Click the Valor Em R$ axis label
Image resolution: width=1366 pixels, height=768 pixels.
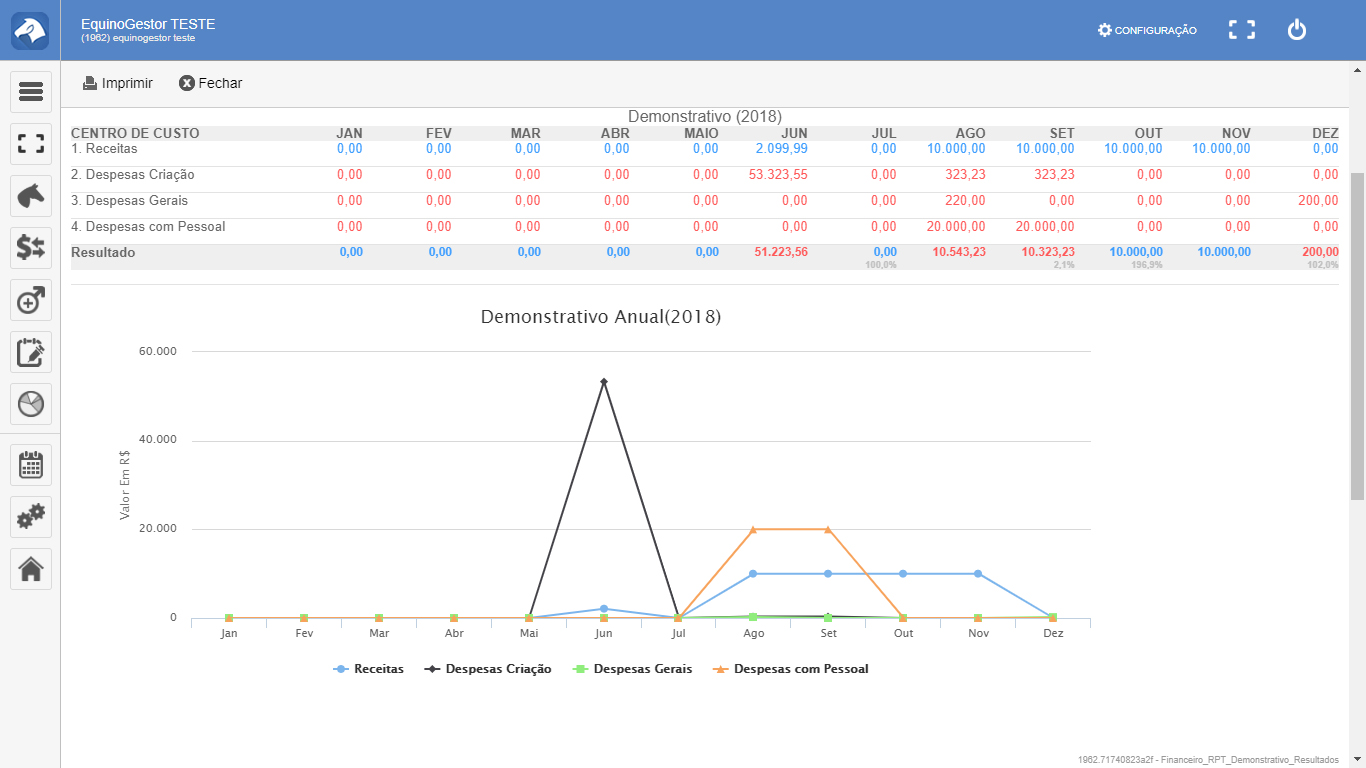tap(125, 485)
